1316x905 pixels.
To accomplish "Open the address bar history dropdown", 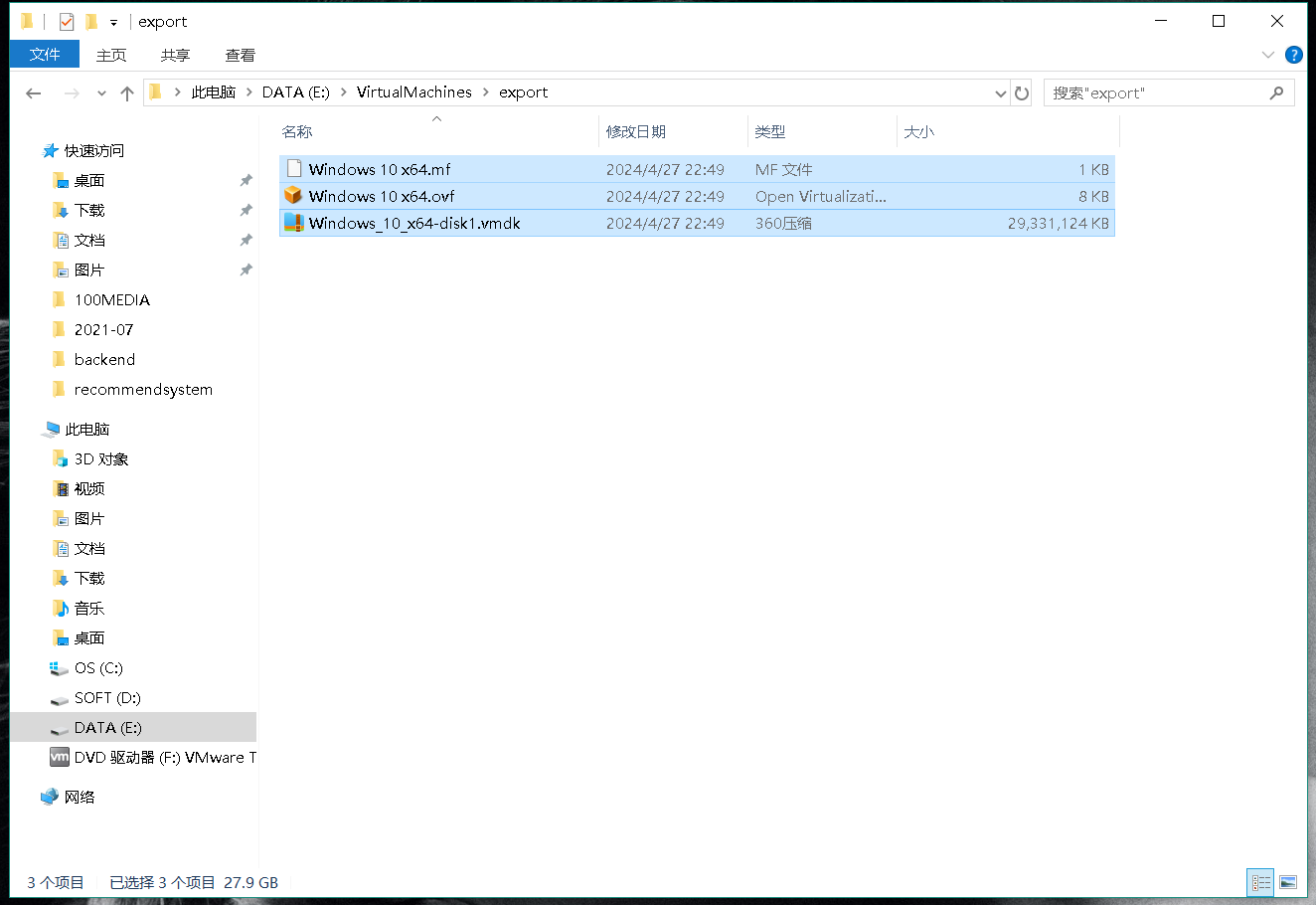I will pos(1000,93).
